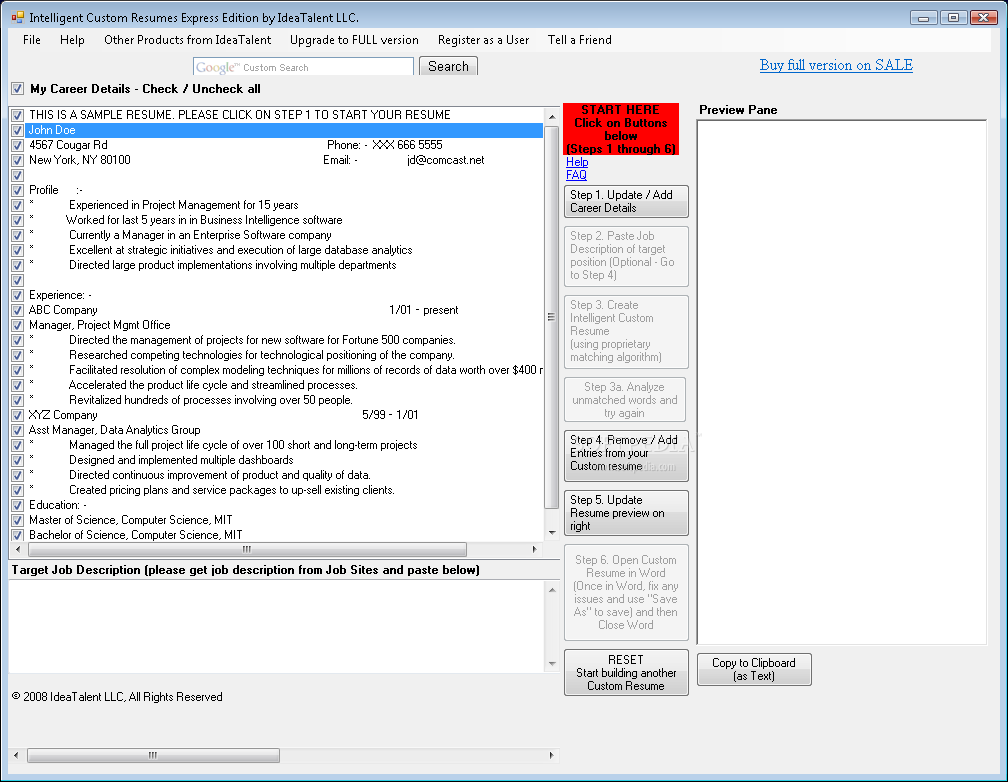Minimize the application window

(924, 17)
